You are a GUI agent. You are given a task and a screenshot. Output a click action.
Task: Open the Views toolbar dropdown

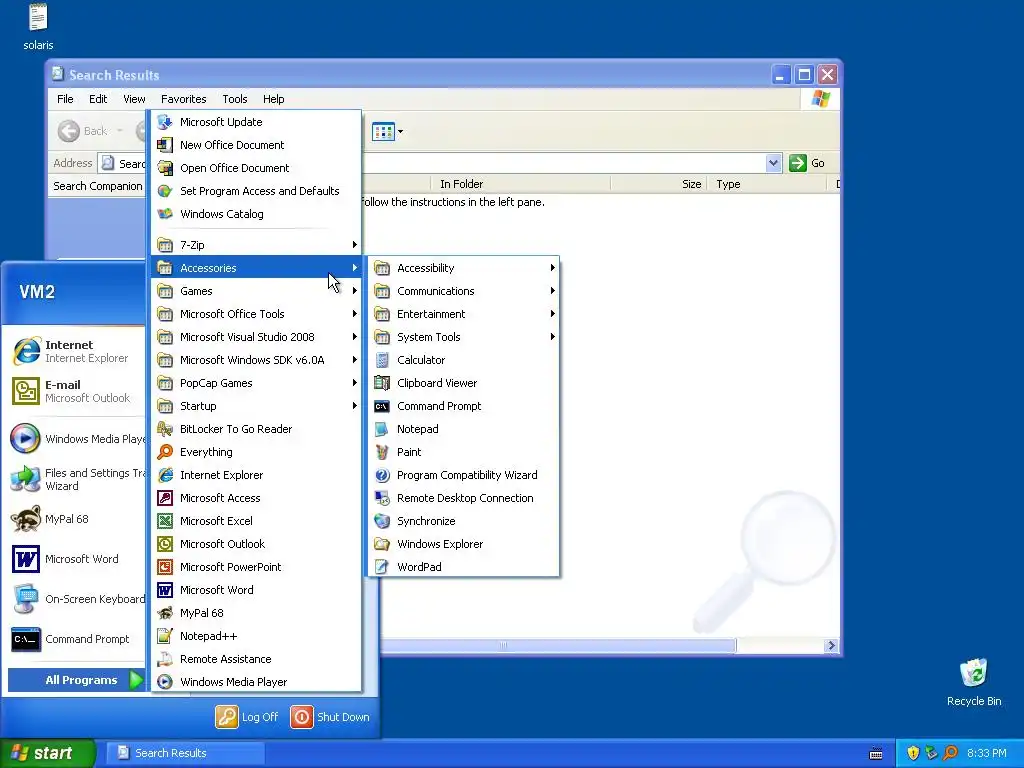(400, 131)
